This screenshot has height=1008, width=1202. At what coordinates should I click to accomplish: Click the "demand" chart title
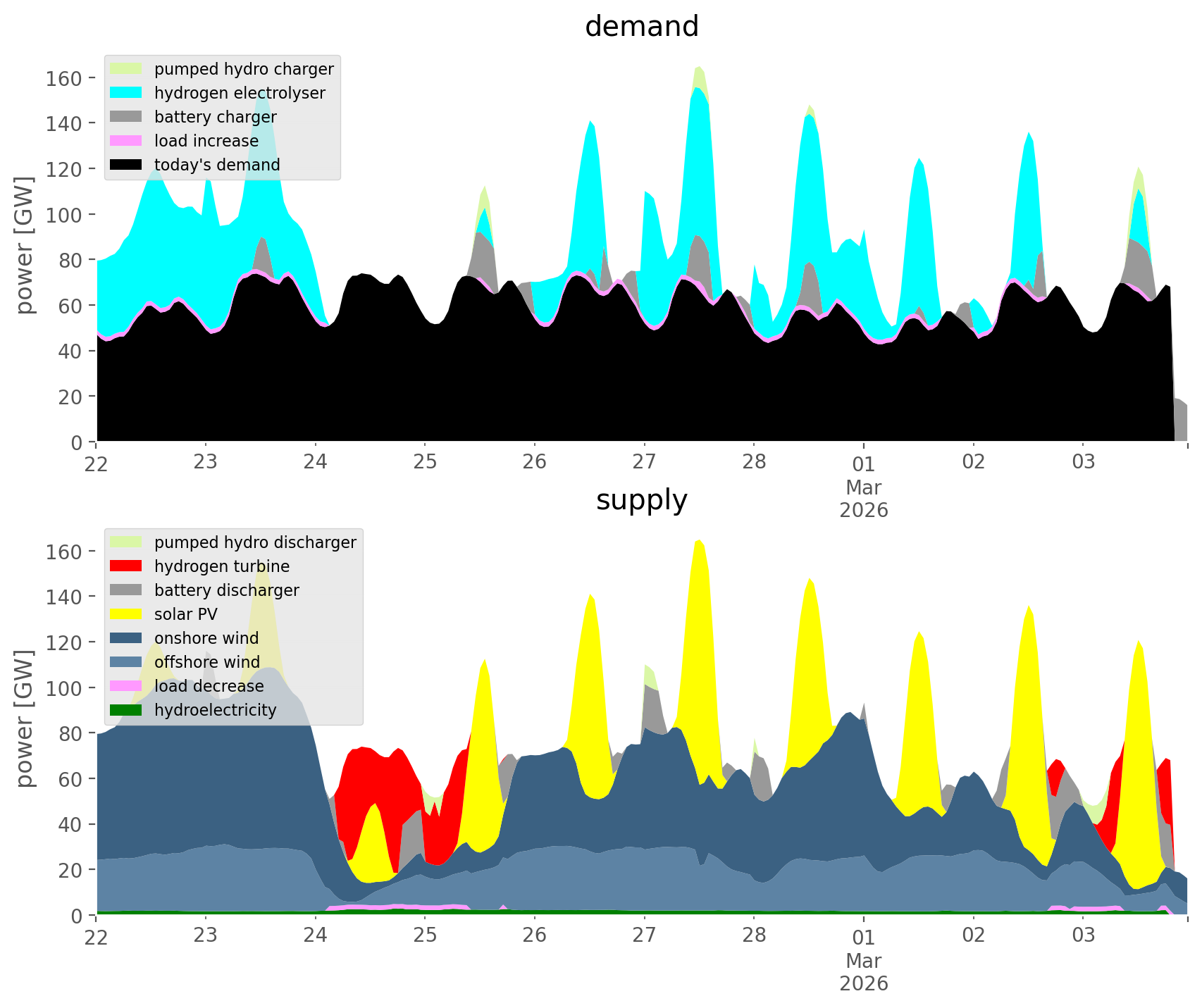pyautogui.click(x=641, y=27)
